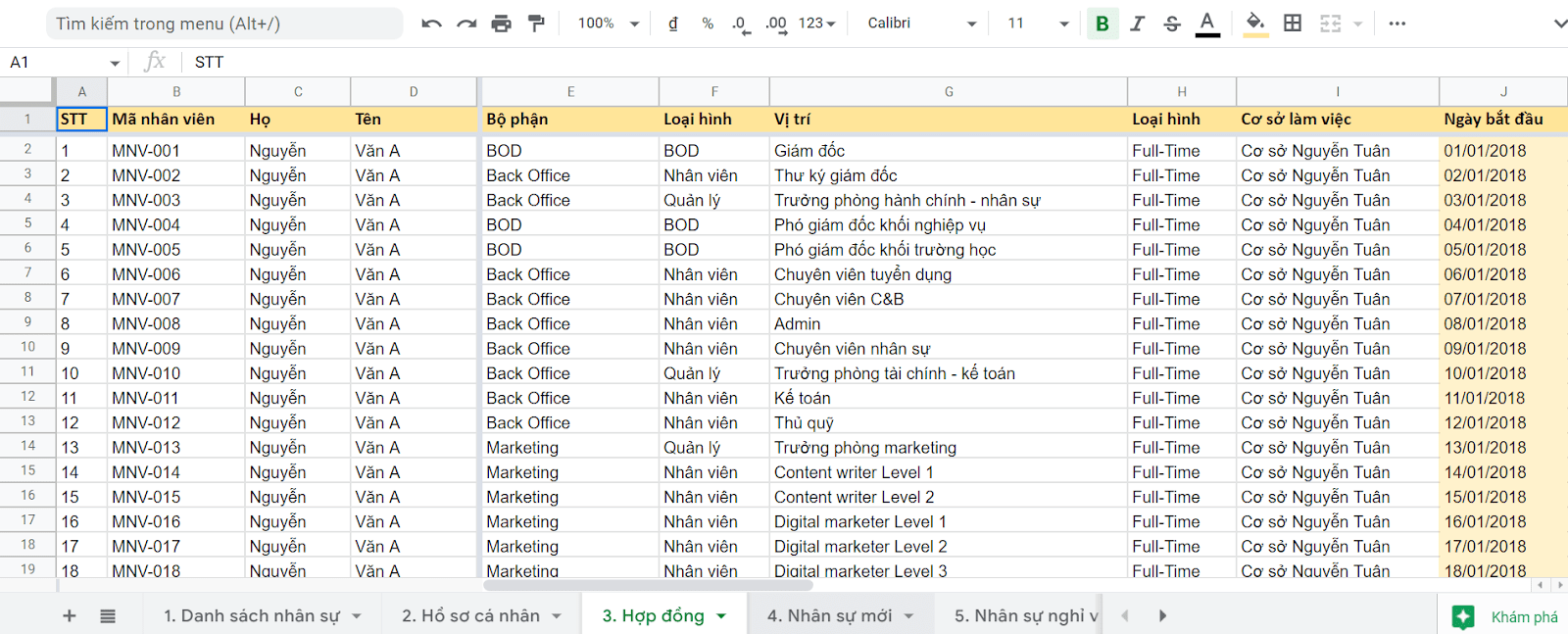Open the Calibri font dropdown
The width and height of the screenshot is (1568, 634).
921,24
